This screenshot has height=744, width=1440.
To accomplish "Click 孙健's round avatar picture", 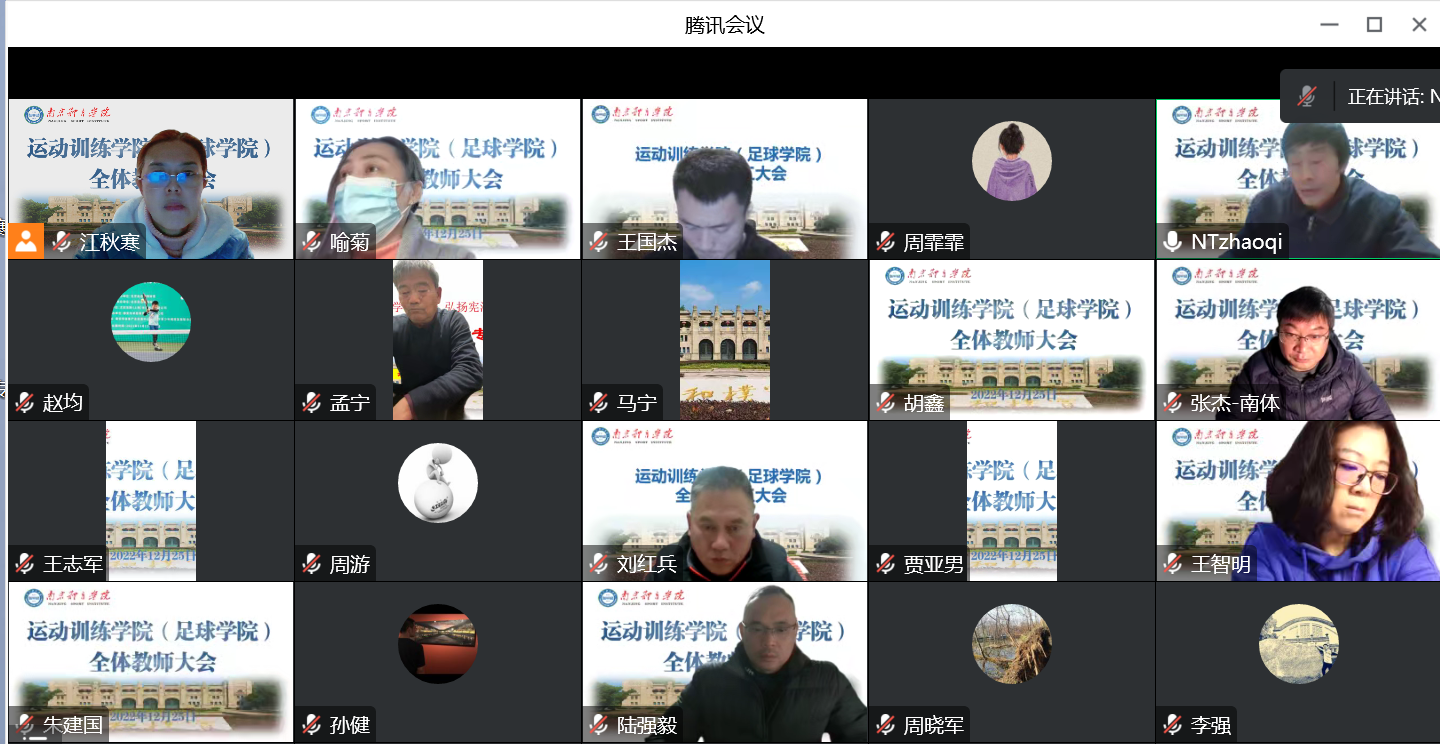I will click(438, 644).
